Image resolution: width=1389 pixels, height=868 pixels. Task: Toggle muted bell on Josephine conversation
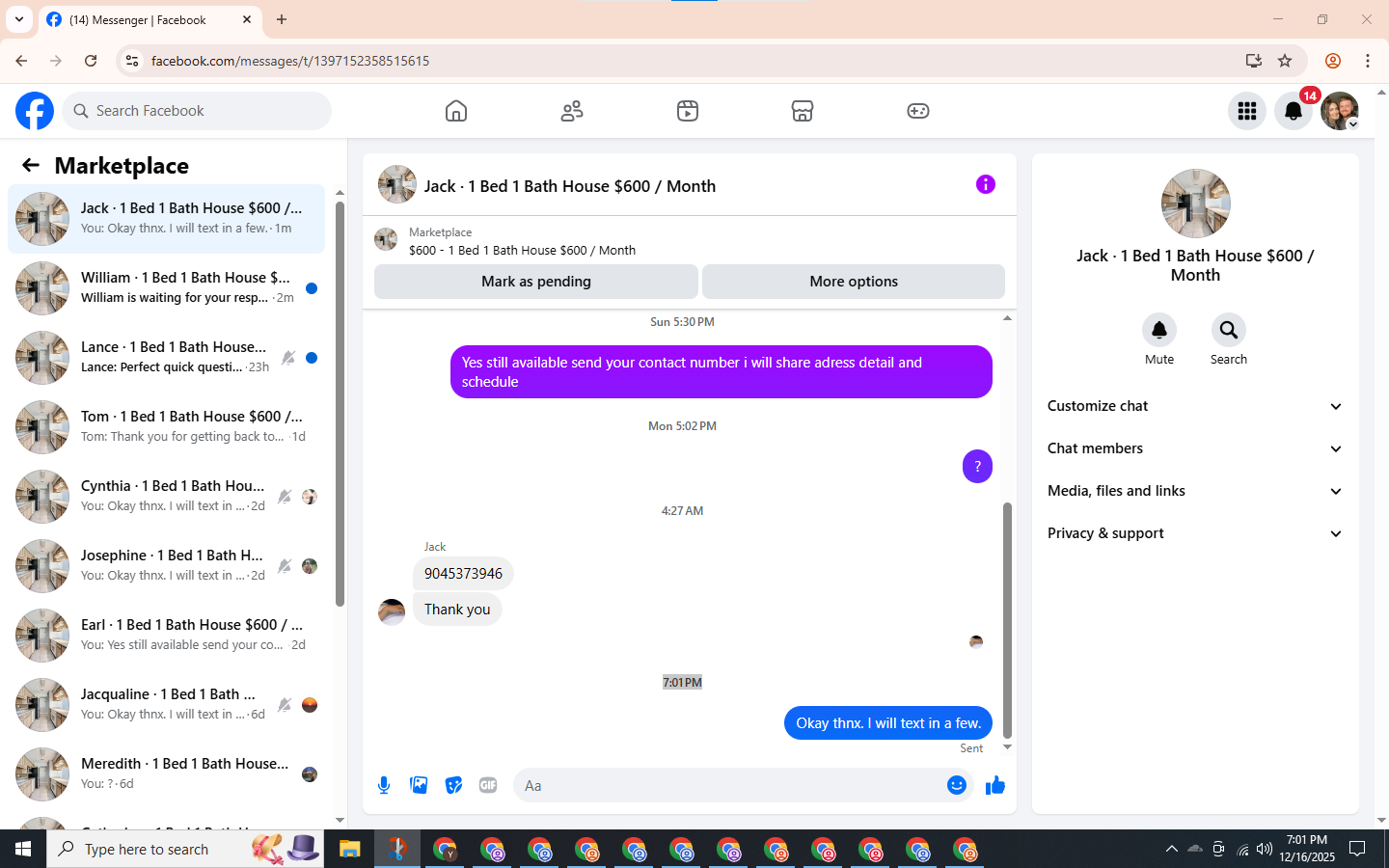pos(285,566)
